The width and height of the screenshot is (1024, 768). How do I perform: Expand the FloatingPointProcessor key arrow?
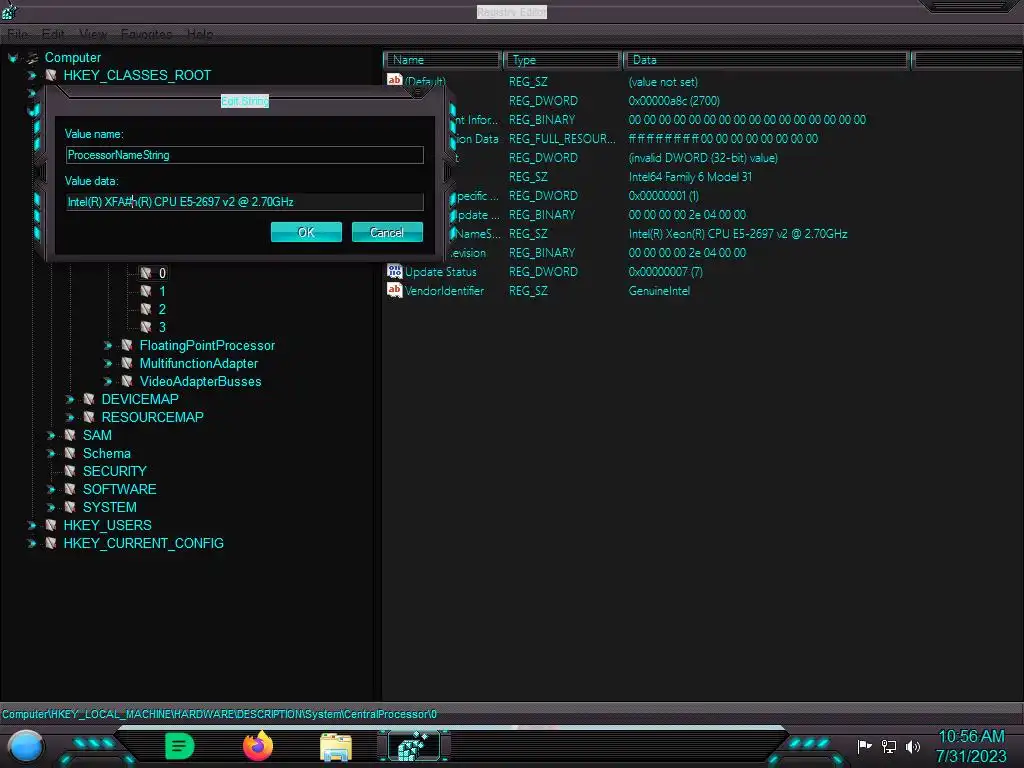pyautogui.click(x=108, y=345)
